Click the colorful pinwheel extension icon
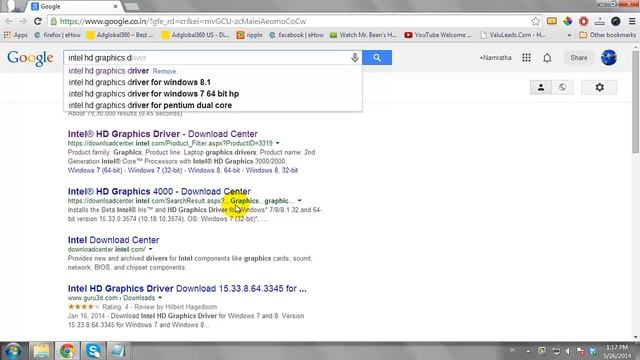Image resolution: width=640 pixels, height=360 pixels. click(567, 21)
